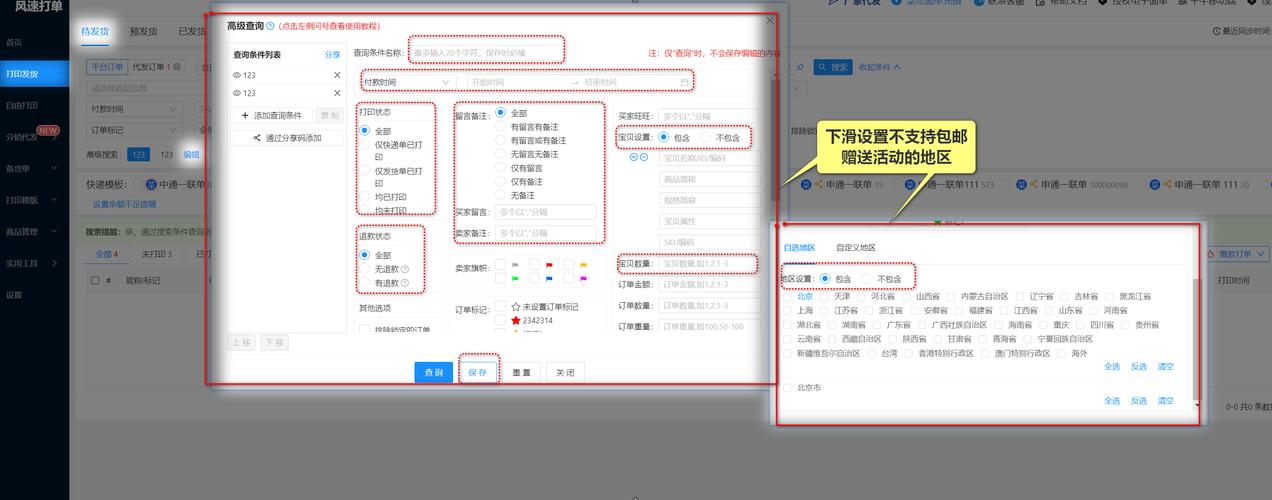Click the 关闭 button in dialog
This screenshot has width=1272, height=500.
point(565,372)
